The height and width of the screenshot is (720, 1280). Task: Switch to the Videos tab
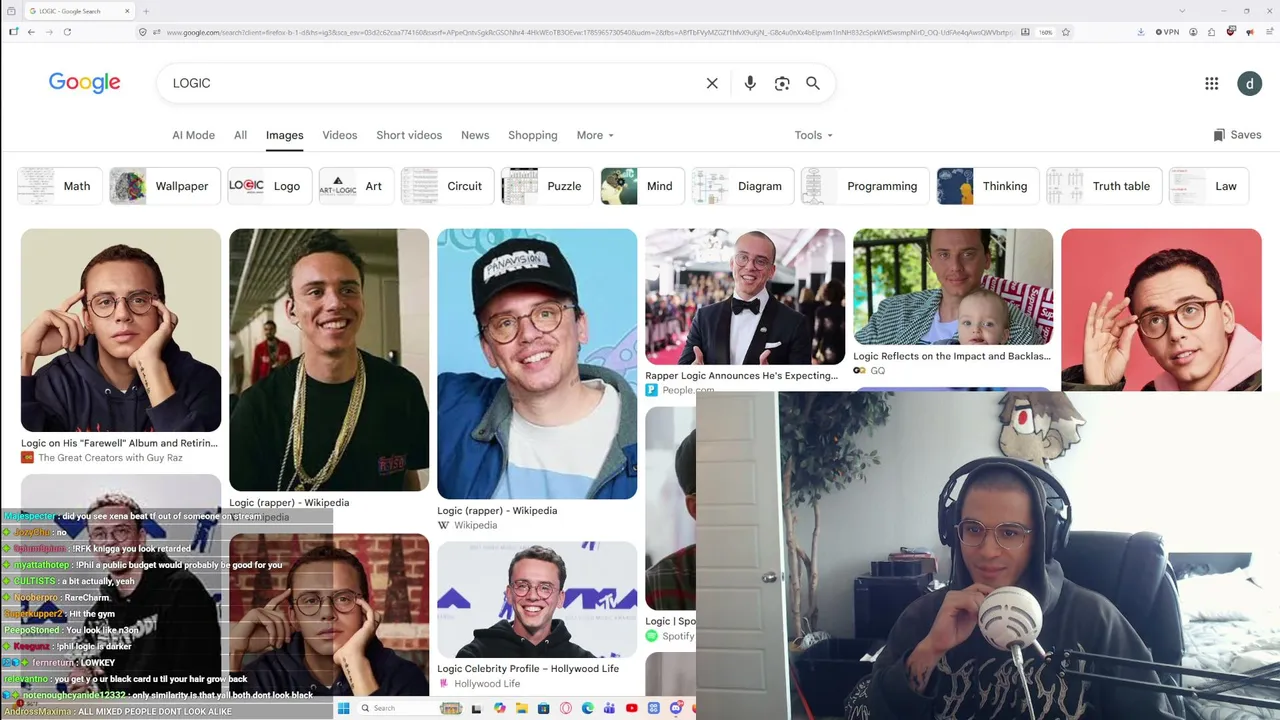click(339, 135)
